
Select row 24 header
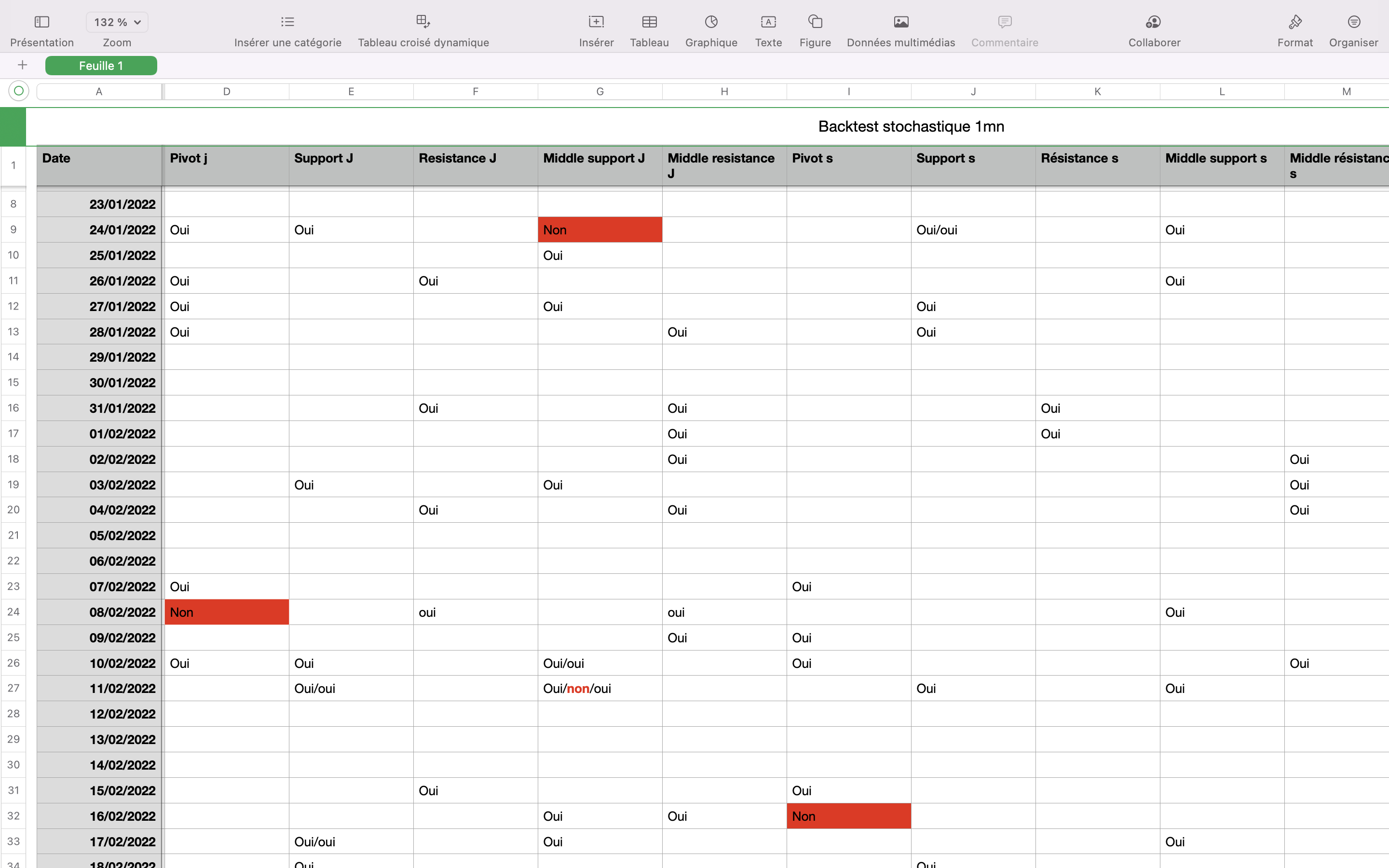[x=13, y=612]
